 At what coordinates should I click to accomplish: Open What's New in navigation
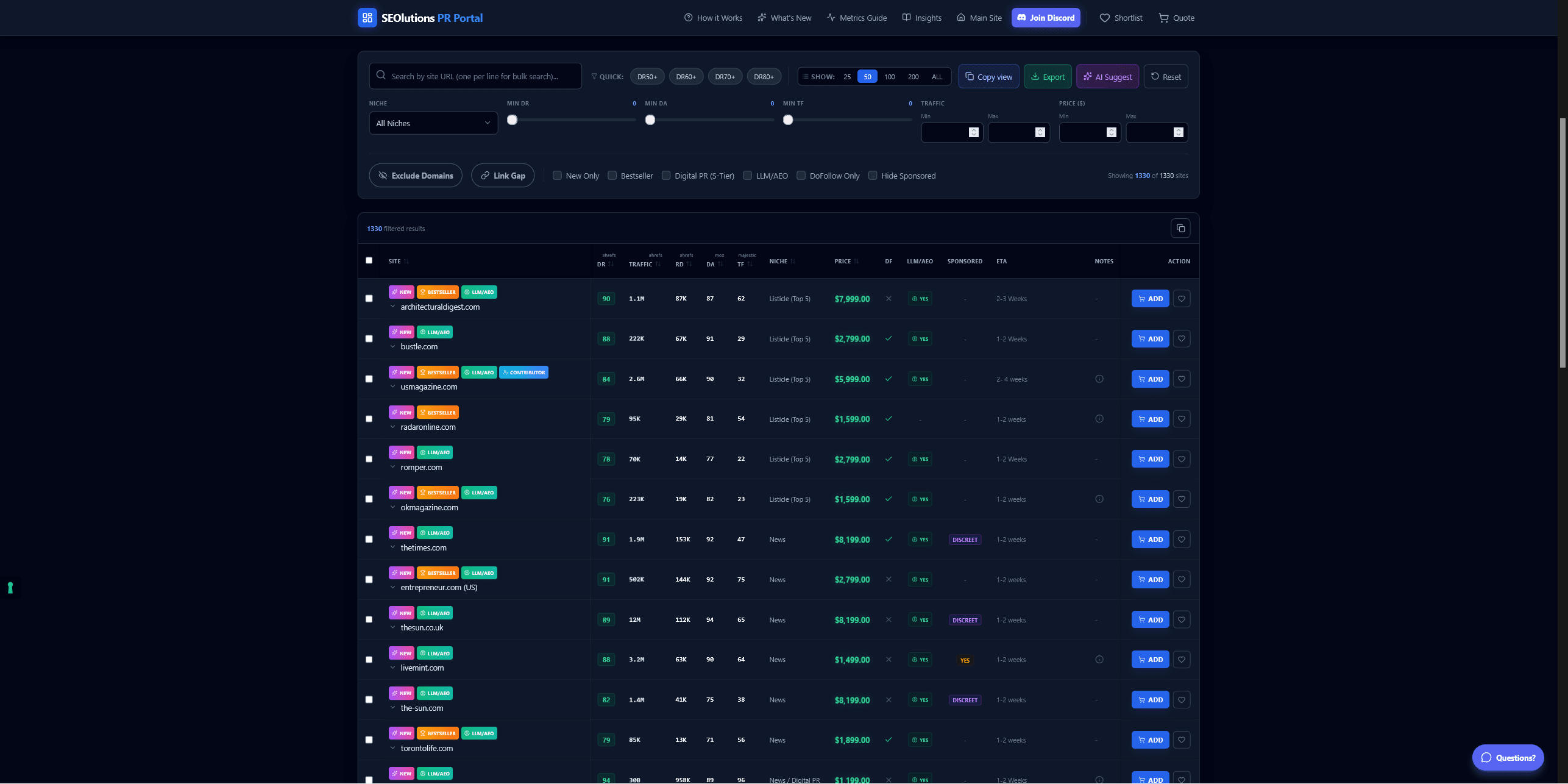pyautogui.click(x=784, y=18)
